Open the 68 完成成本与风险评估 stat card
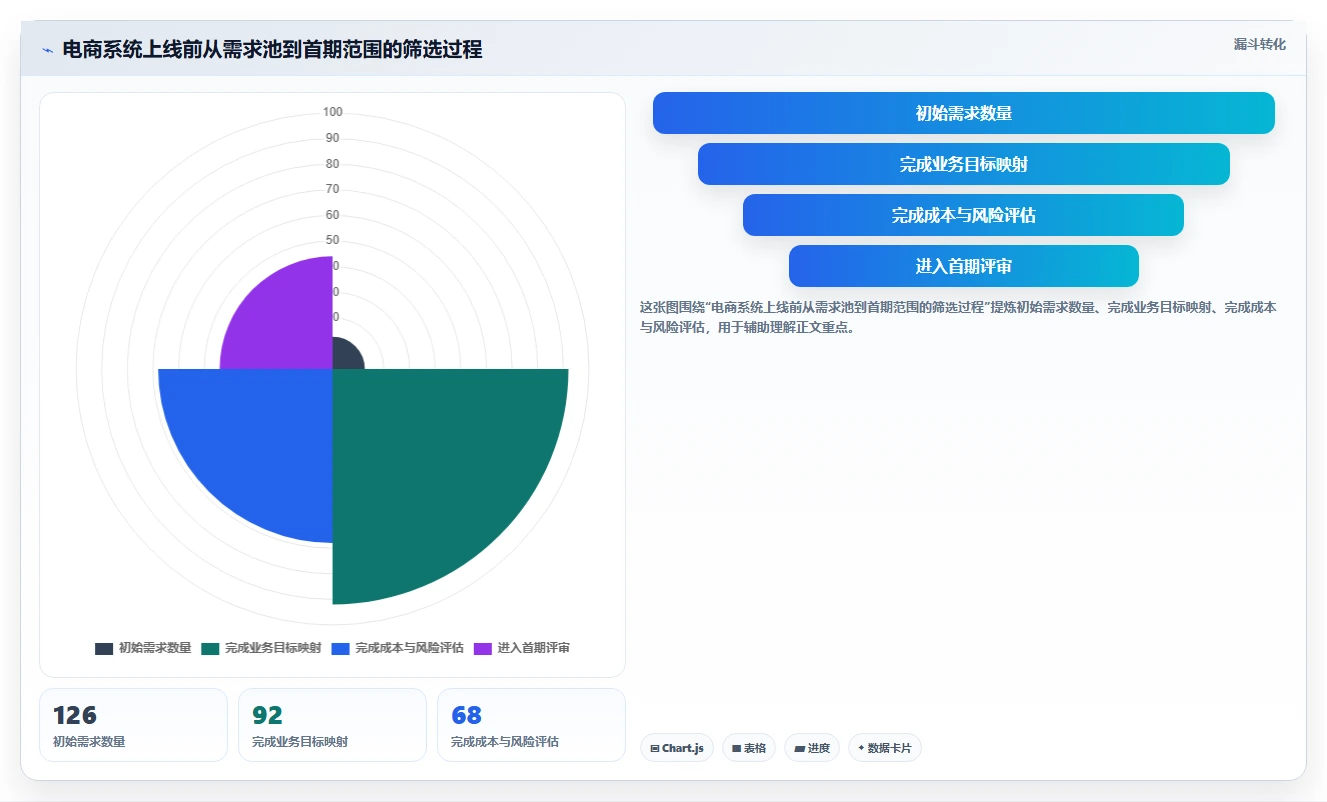The height and width of the screenshot is (802, 1327). [x=531, y=725]
